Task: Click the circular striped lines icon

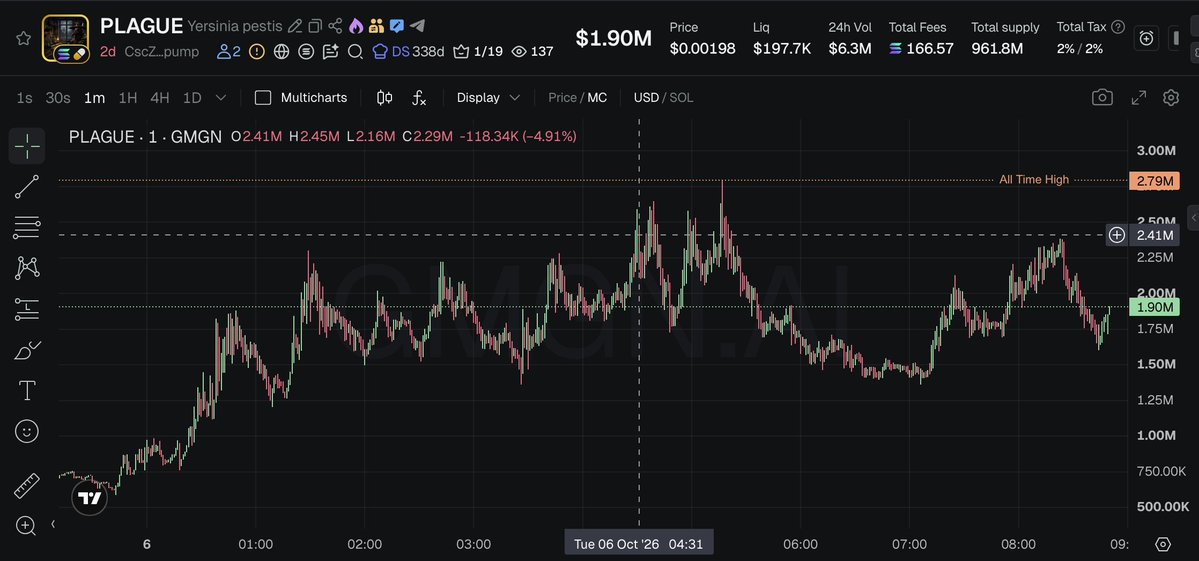Action: coord(306,52)
